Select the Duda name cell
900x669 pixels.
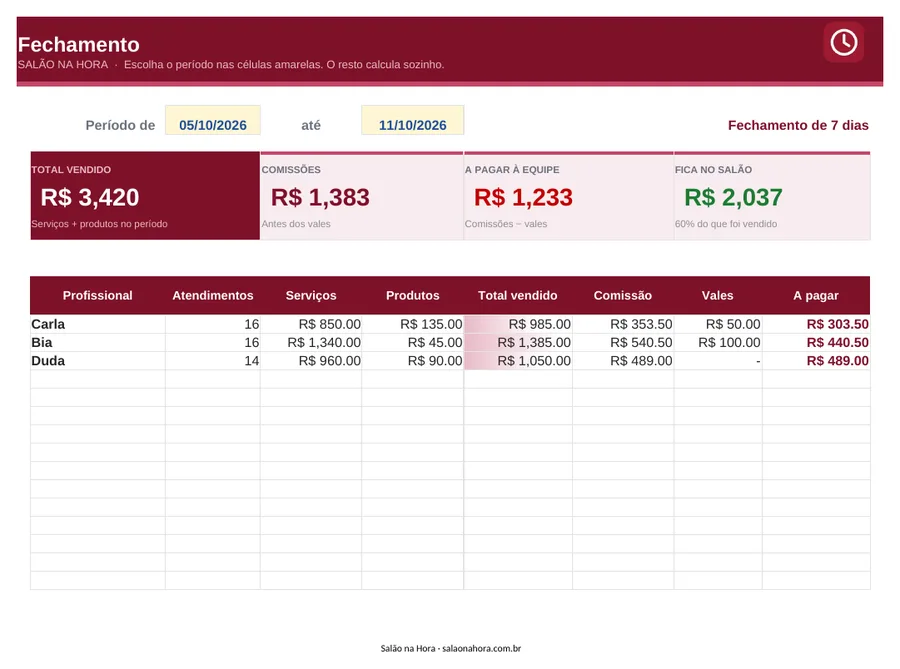click(98, 361)
